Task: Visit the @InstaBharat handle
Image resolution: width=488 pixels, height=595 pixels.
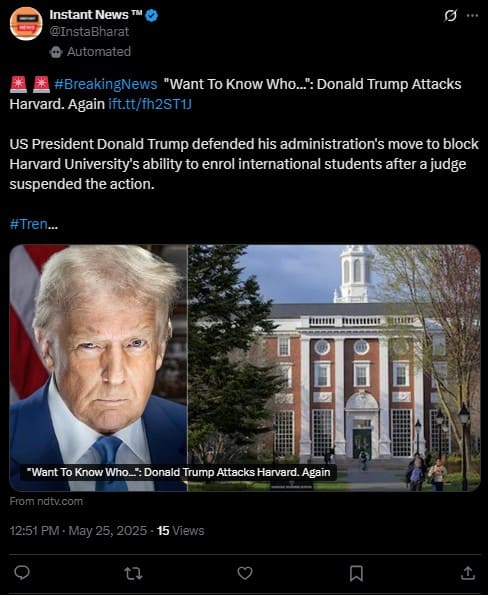Action: click(89, 31)
